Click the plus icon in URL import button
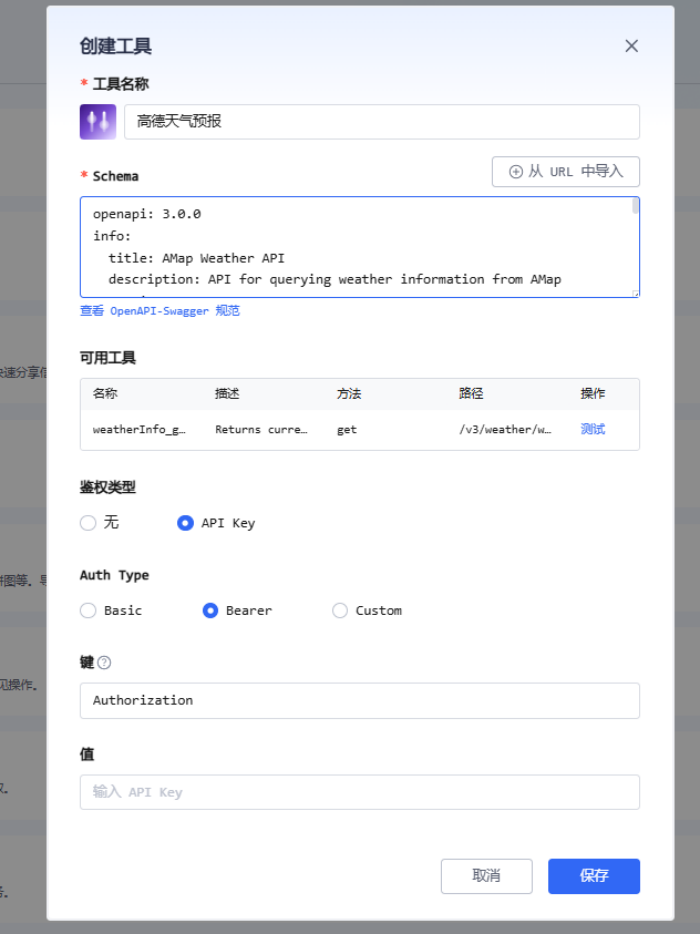The width and height of the screenshot is (700, 934). pyautogui.click(x=516, y=172)
